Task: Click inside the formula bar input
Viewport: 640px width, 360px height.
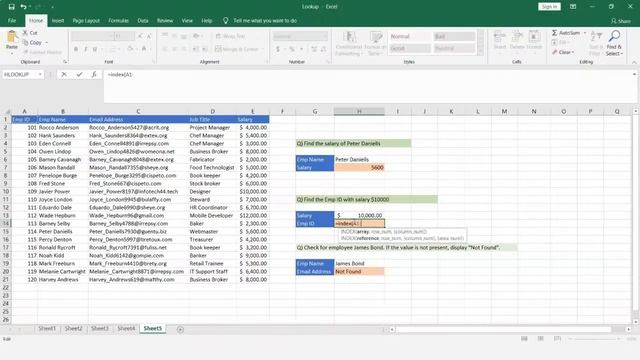Action: click(367, 86)
